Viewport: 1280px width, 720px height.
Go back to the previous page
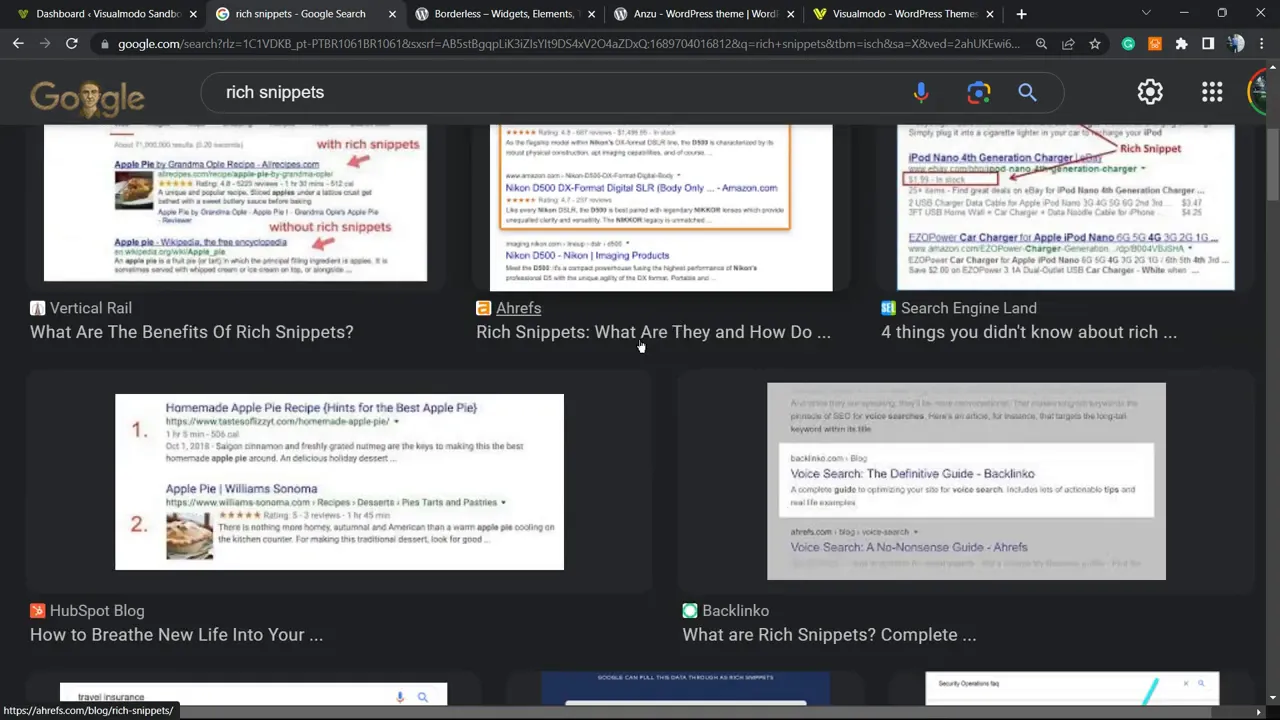[18, 44]
